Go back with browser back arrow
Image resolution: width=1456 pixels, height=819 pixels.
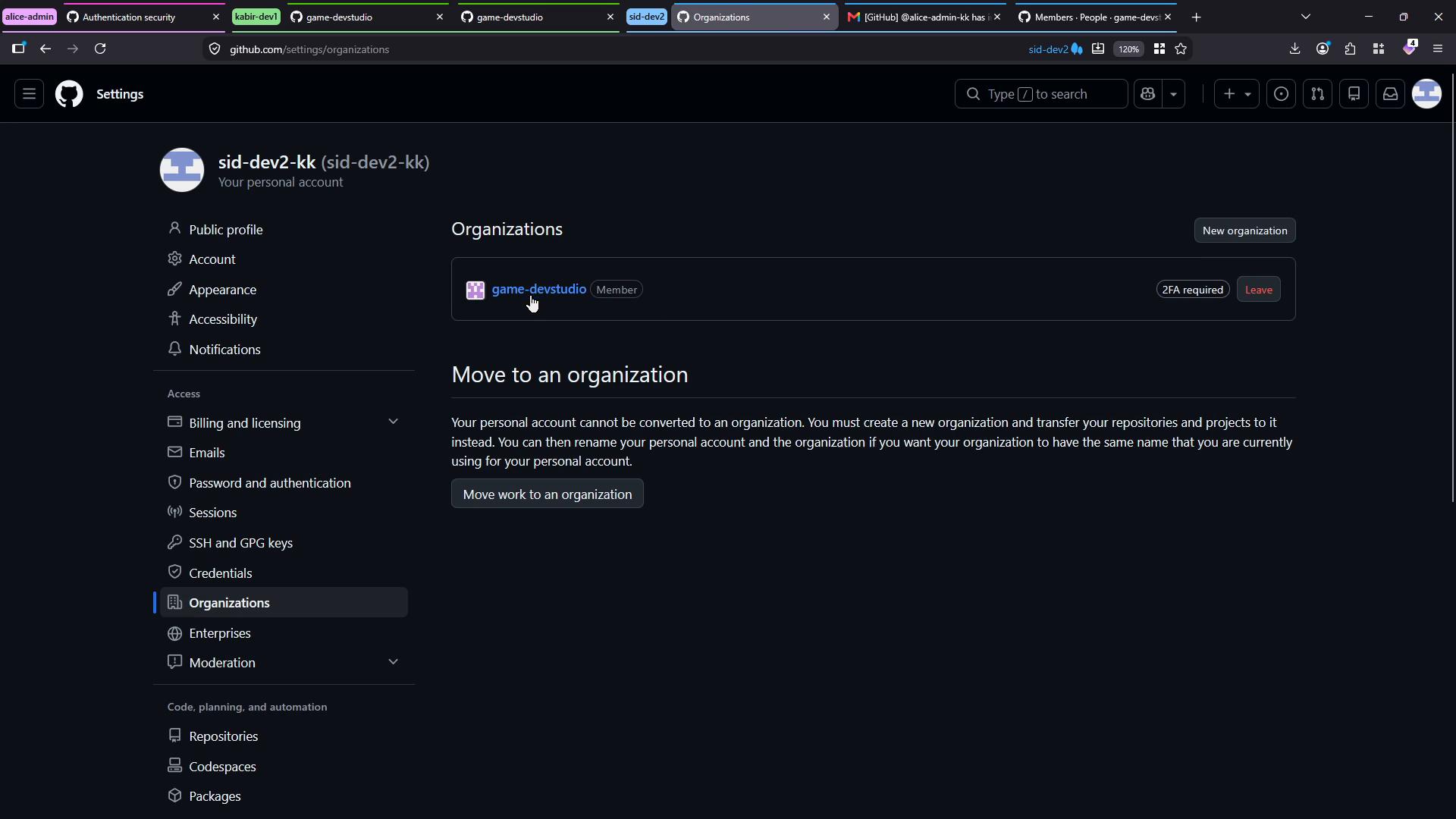45,49
